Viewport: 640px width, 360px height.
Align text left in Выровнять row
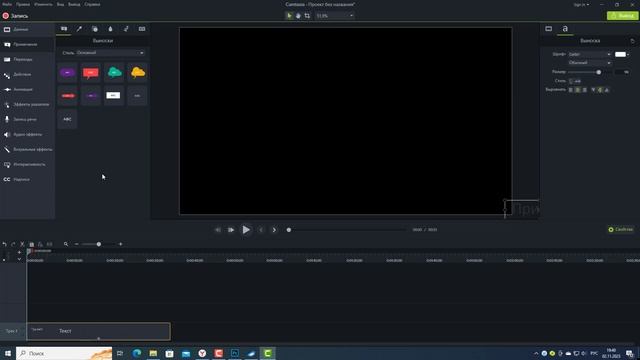click(571, 90)
